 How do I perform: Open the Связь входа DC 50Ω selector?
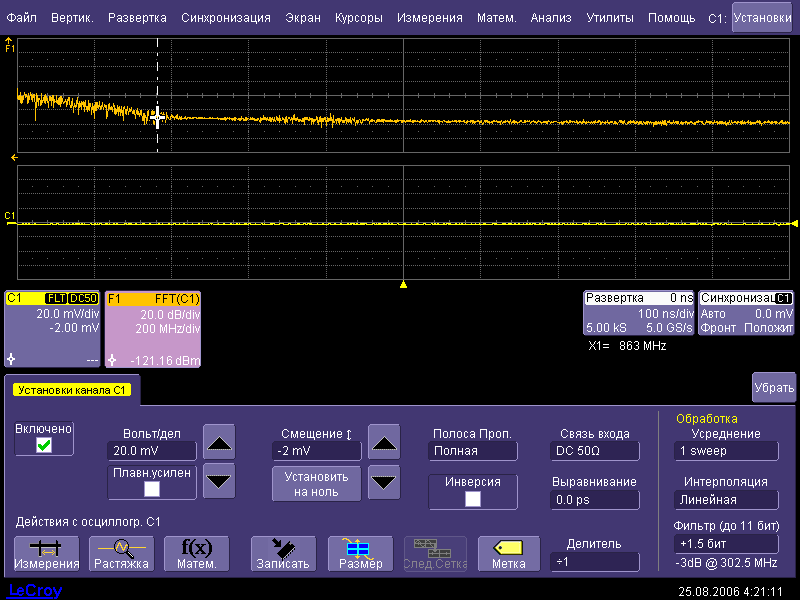click(x=594, y=451)
